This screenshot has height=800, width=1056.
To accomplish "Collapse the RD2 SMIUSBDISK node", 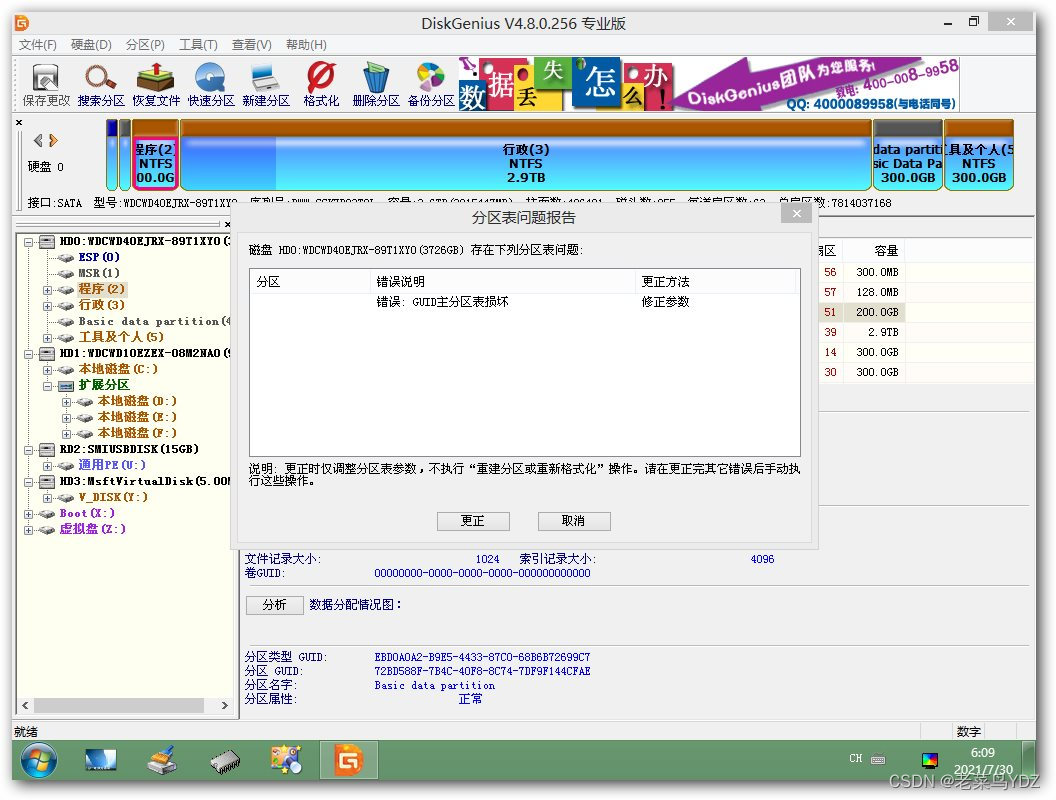I will (28, 450).
